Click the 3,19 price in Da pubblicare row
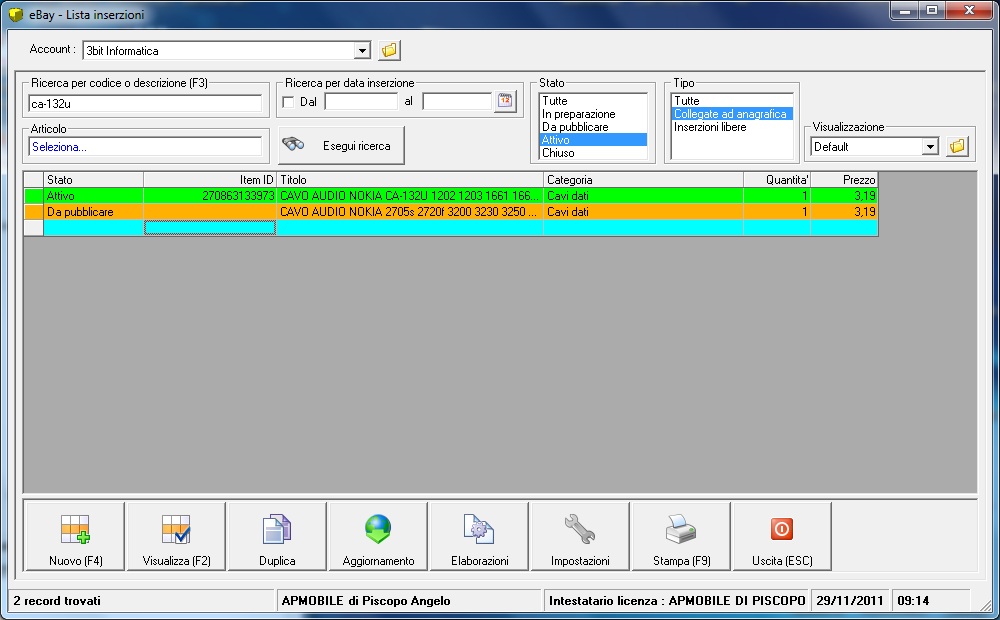The image size is (1000, 620). tap(844, 212)
